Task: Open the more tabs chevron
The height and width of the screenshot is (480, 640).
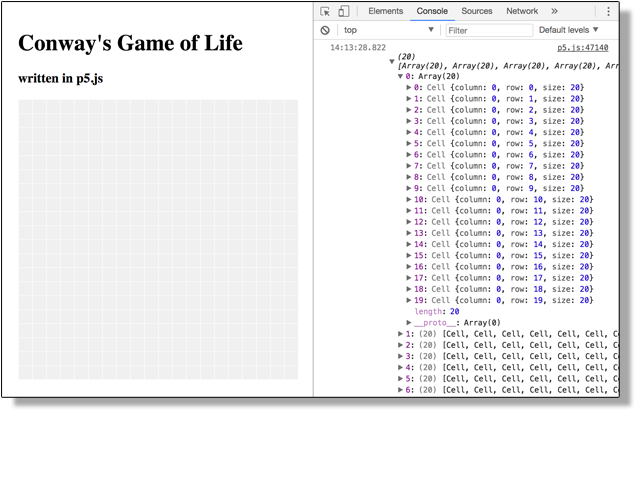Action: pos(554,11)
